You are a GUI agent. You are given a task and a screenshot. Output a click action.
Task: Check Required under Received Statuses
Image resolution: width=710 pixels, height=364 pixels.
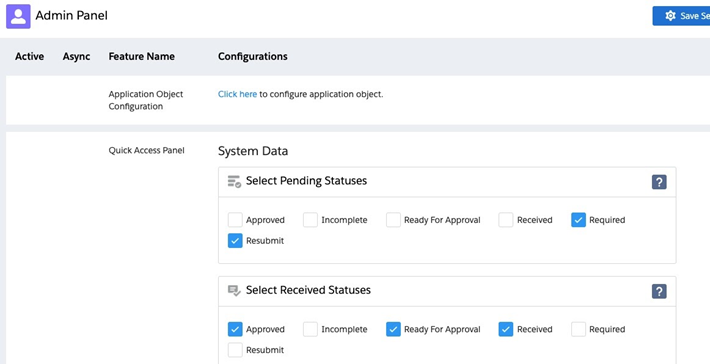pyautogui.click(x=578, y=329)
